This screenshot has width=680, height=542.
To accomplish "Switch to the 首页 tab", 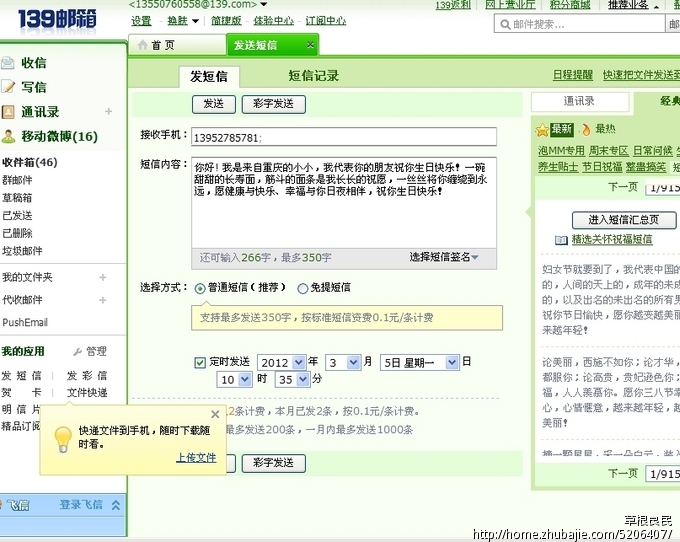I will (x=177, y=45).
